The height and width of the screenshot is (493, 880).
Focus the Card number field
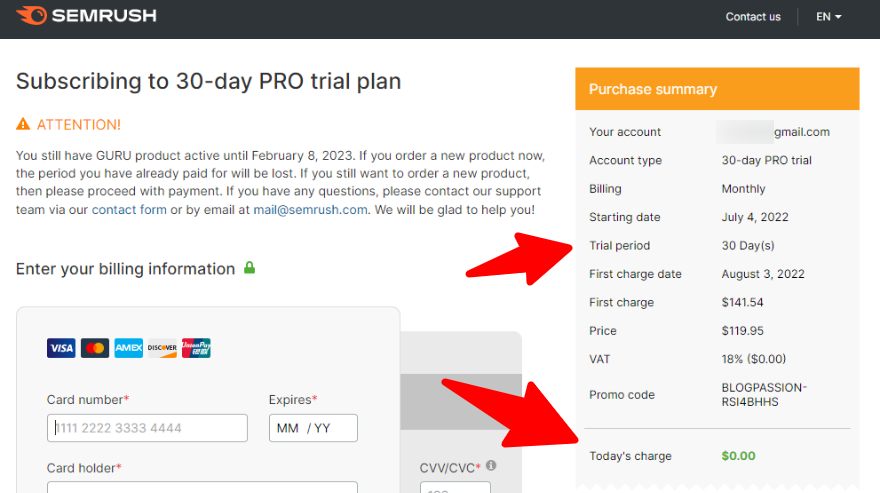(147, 428)
